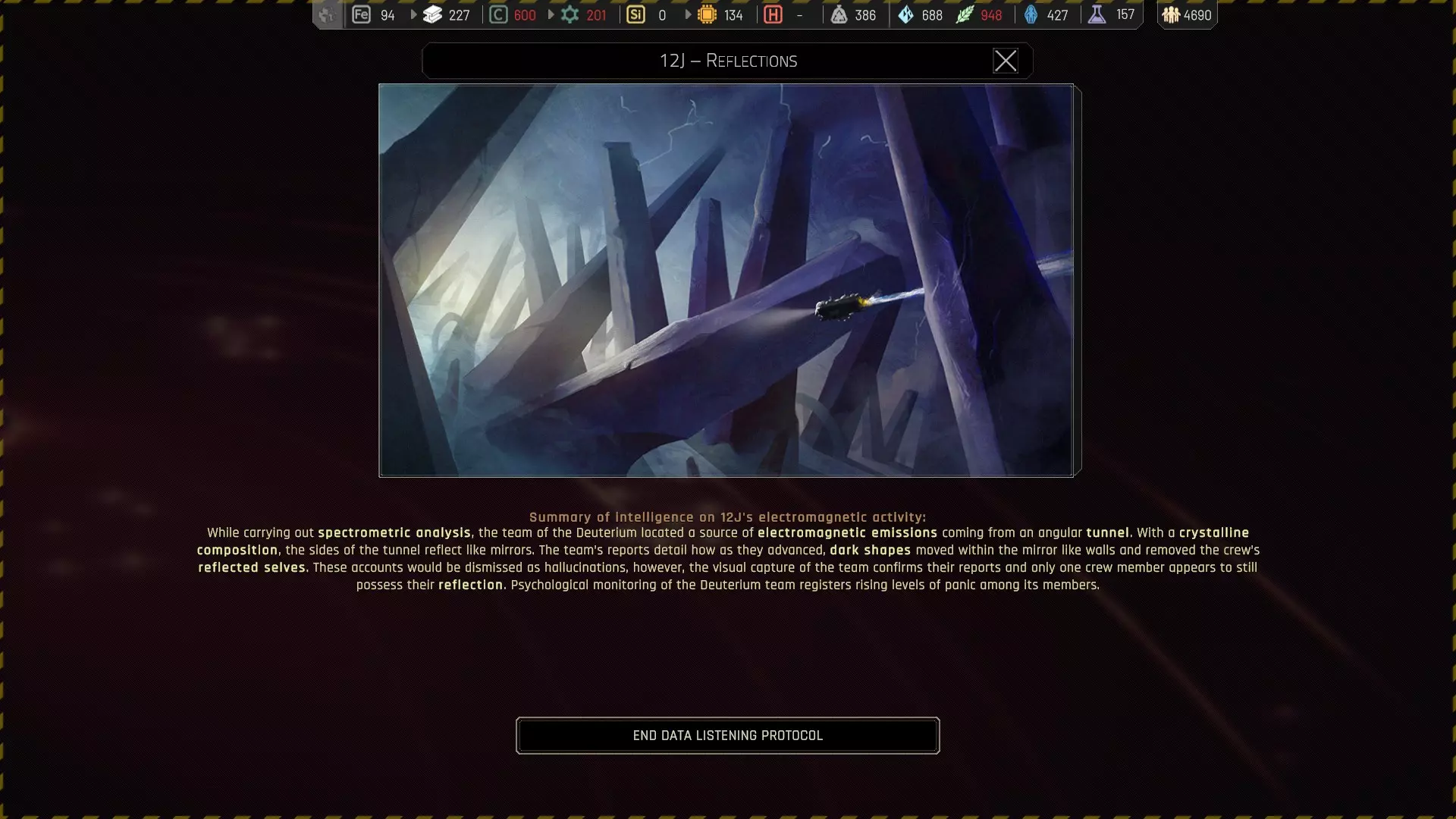Select the silicon Si resource icon
This screenshot has width=1456, height=819.
click(x=635, y=14)
